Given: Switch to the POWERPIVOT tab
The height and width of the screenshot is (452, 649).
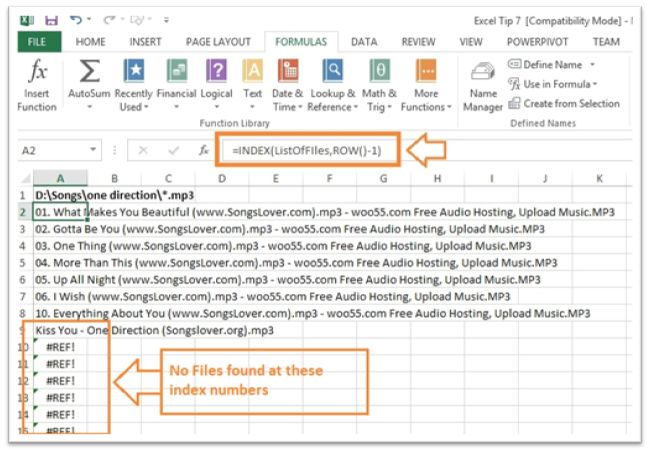Looking at the screenshot, I should tap(537, 42).
